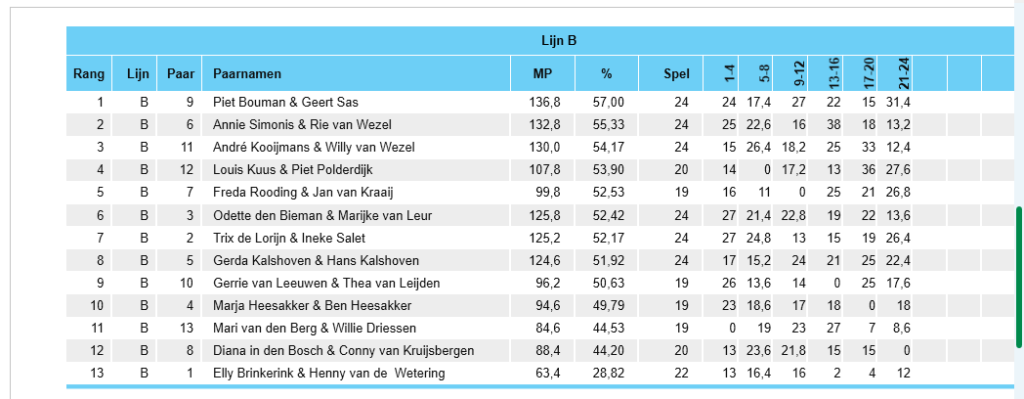Select the MP column header
Image resolution: width=1024 pixels, height=399 pixels.
pos(543,74)
